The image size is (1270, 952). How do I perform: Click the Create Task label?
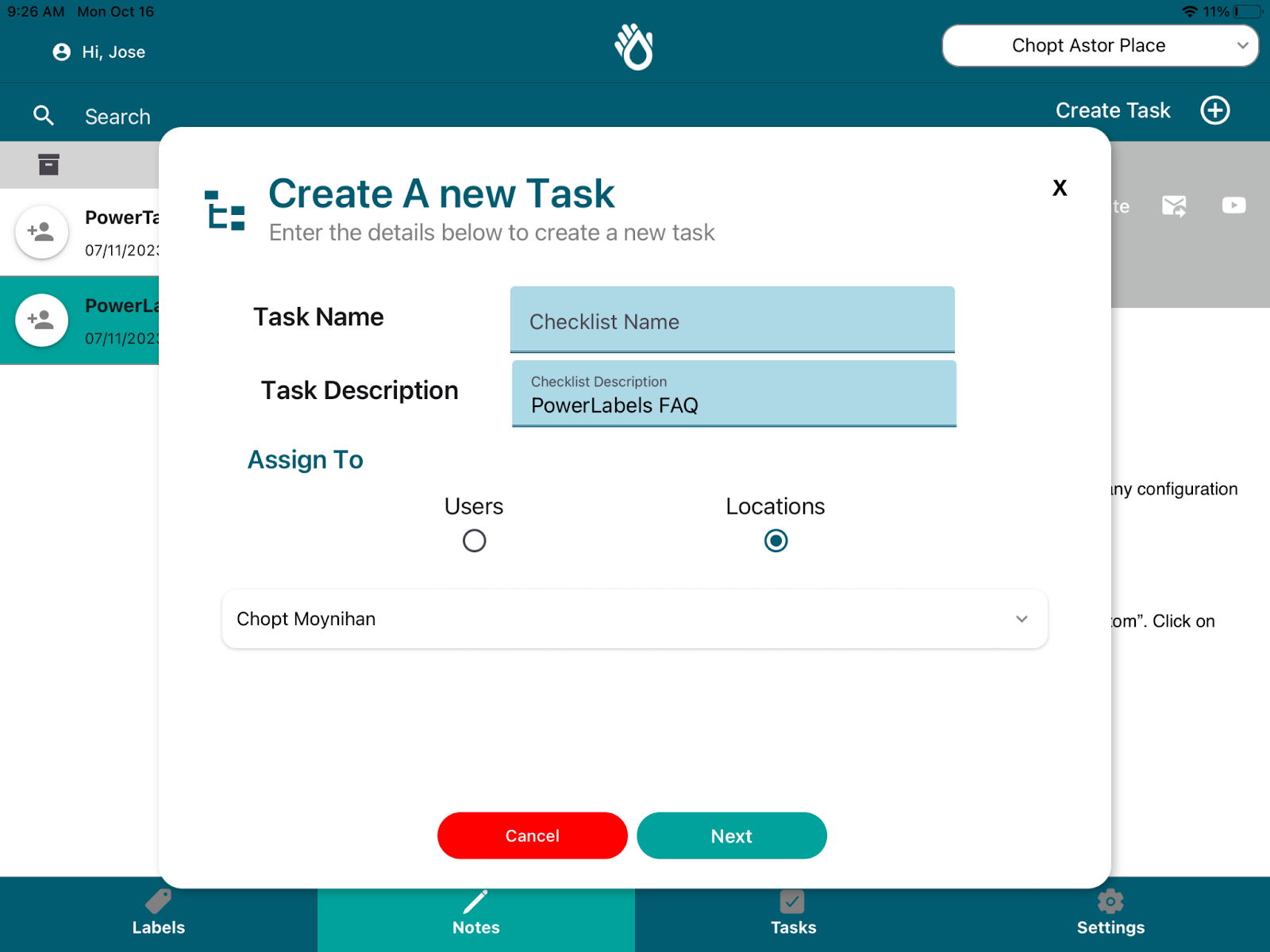pyautogui.click(x=1113, y=110)
